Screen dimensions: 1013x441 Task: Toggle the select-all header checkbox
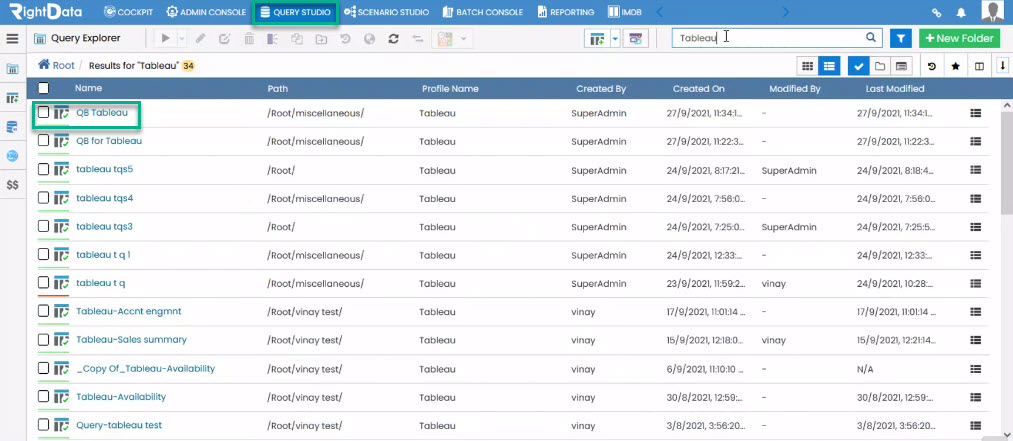(x=43, y=88)
